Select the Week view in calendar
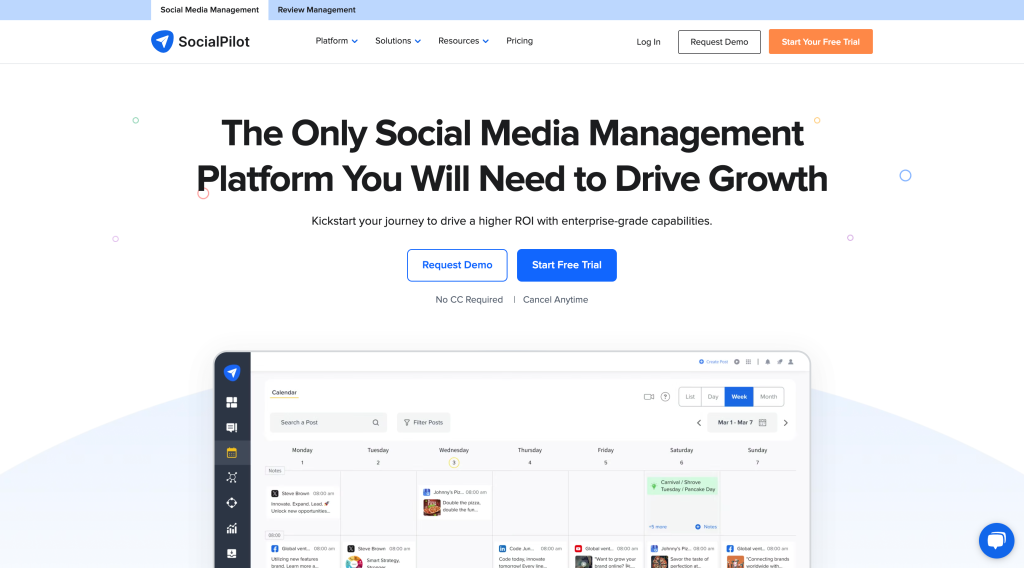Image resolution: width=1024 pixels, height=568 pixels. [x=739, y=397]
